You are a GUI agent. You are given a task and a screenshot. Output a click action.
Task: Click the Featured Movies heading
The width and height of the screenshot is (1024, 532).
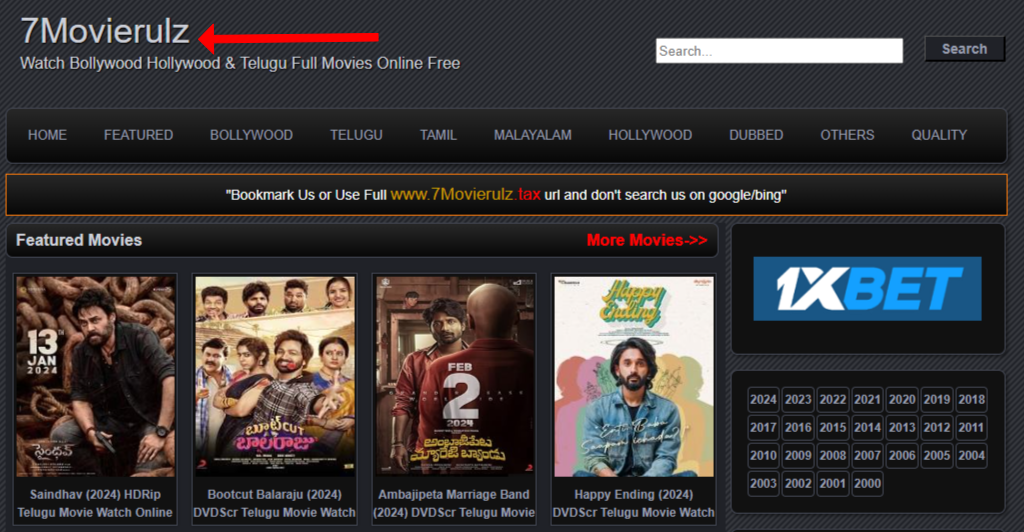point(79,240)
